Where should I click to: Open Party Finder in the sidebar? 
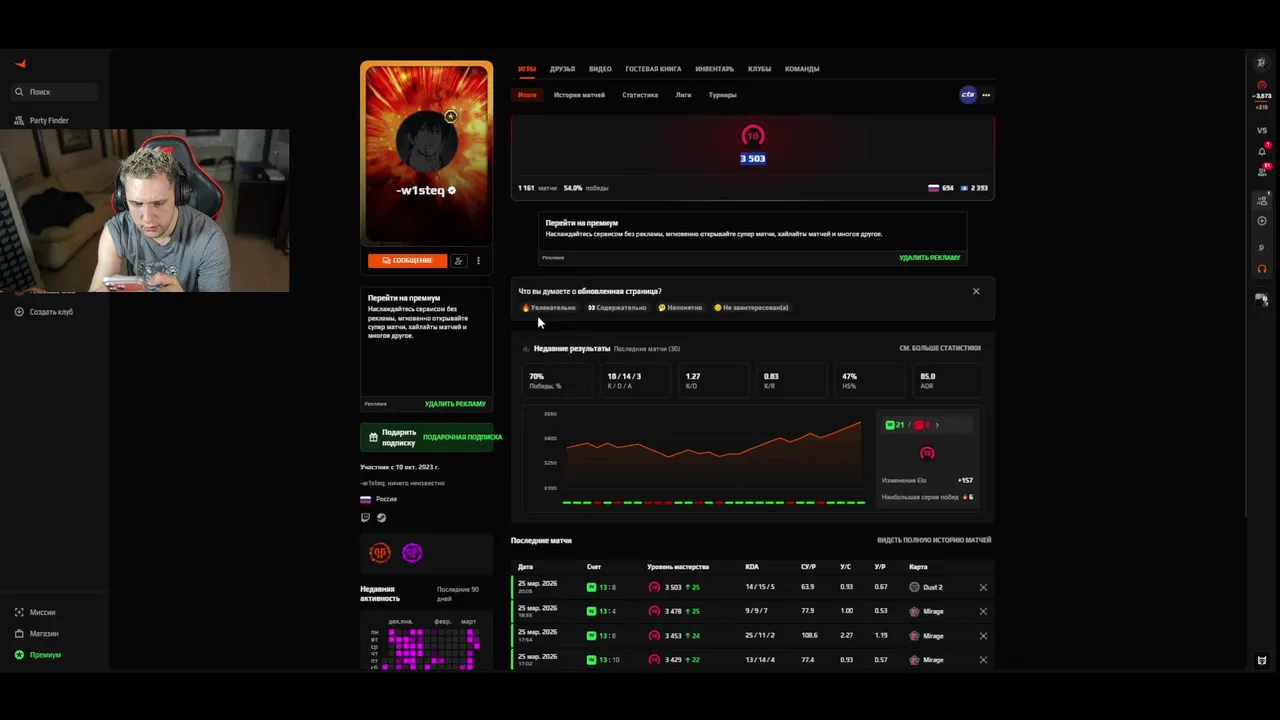click(x=42, y=121)
